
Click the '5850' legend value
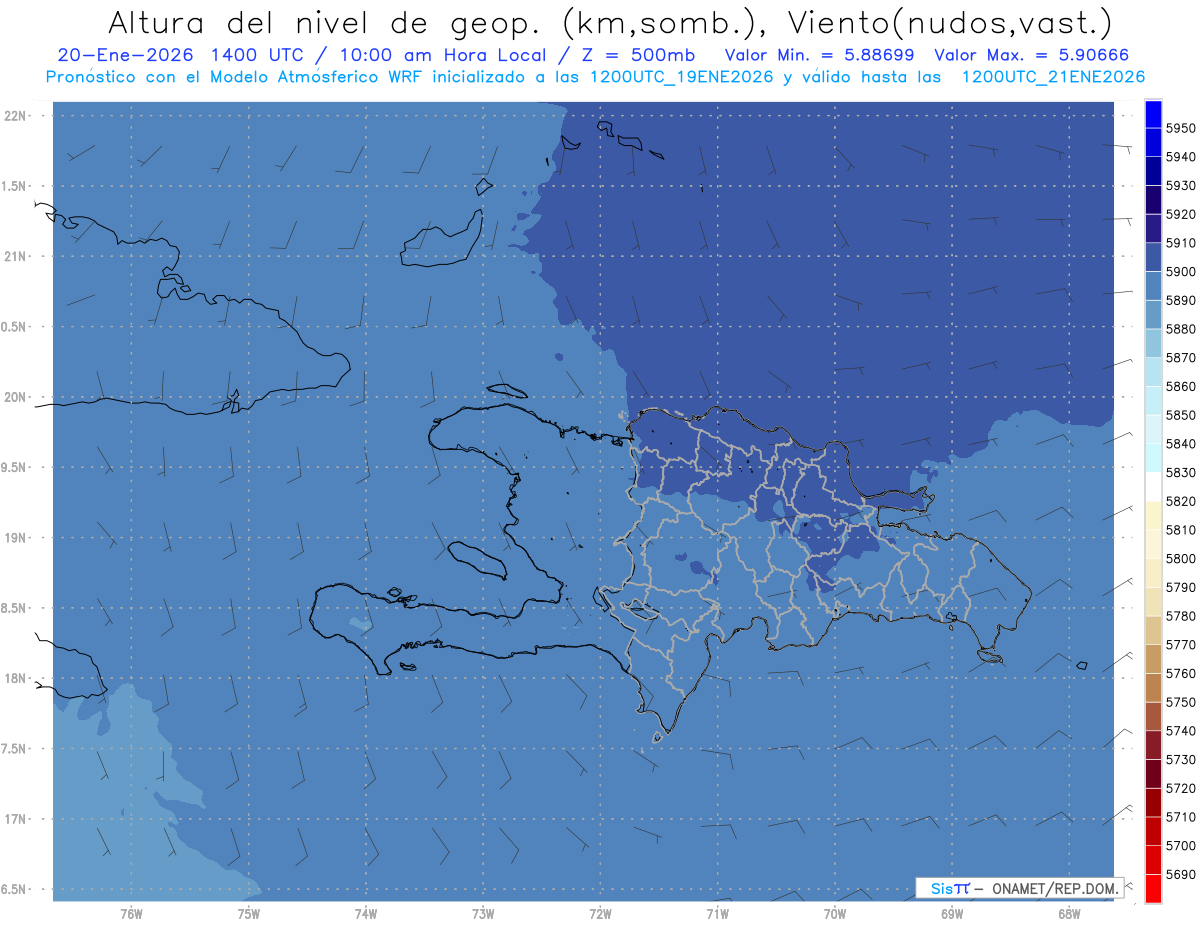coord(1180,415)
